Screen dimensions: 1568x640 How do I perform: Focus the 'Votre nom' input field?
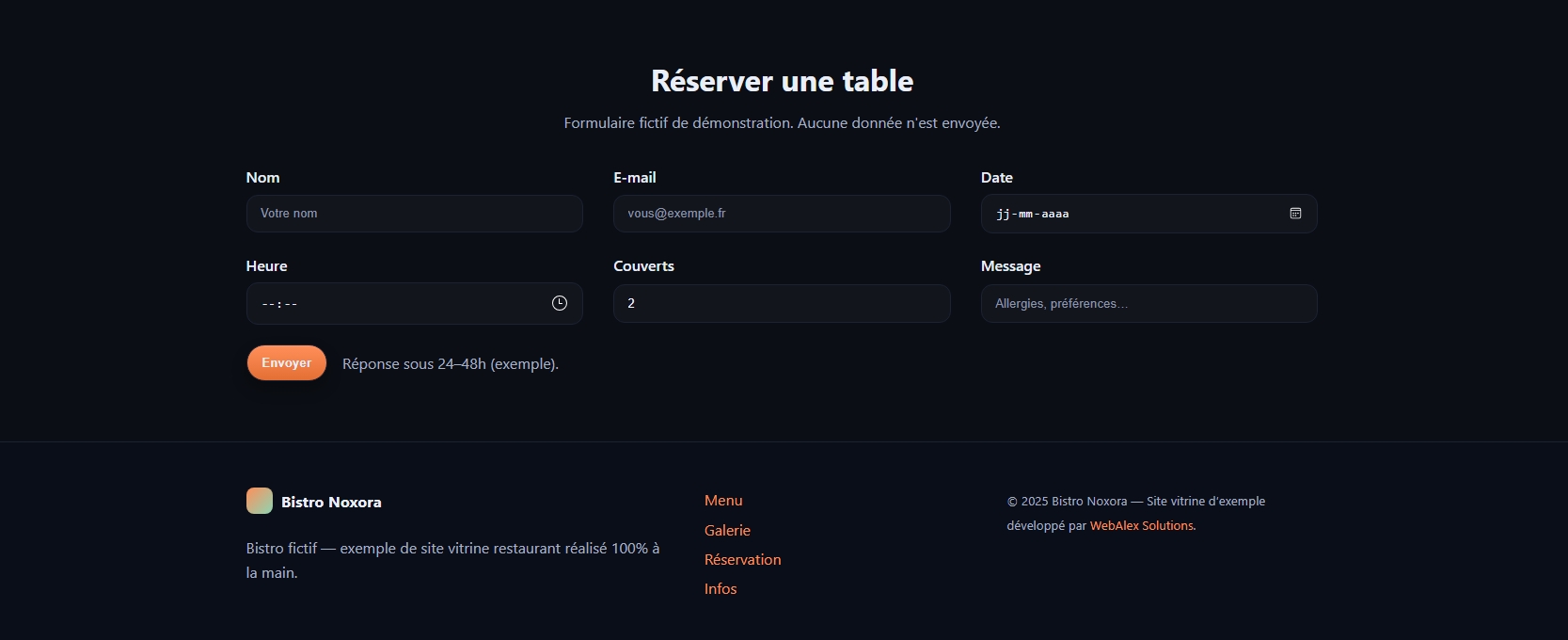414,214
